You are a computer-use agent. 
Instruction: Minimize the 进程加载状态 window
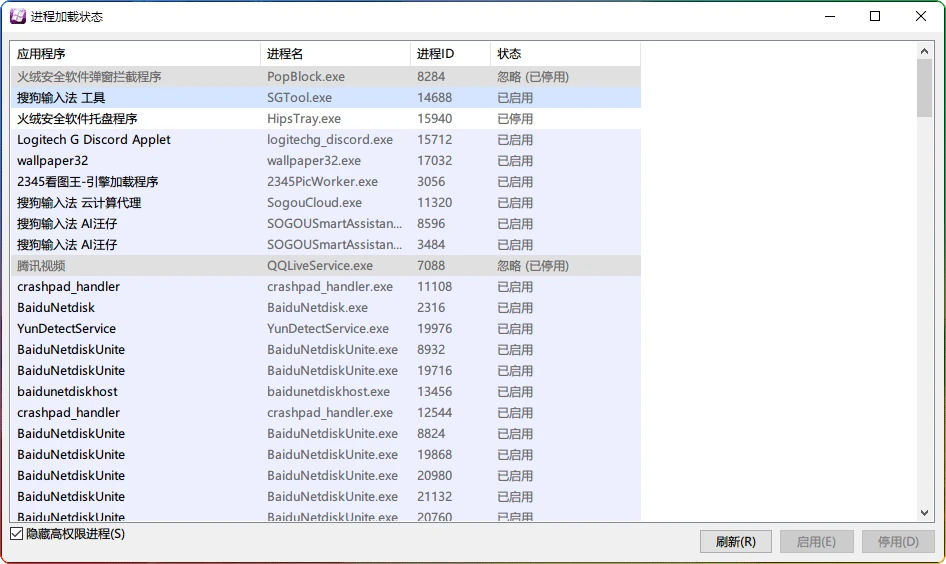830,16
